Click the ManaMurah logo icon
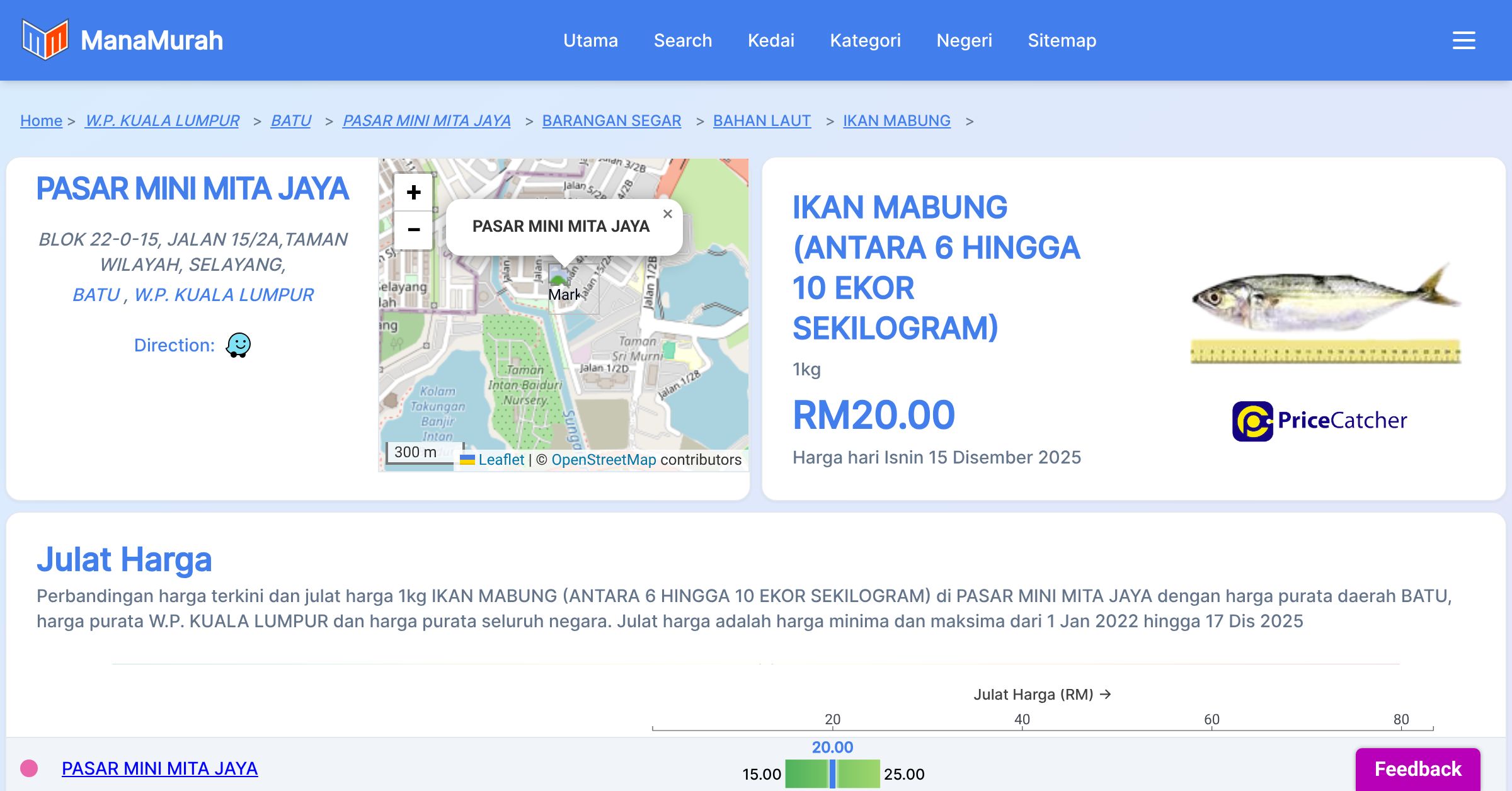Image resolution: width=1512 pixels, height=791 pixels. coord(45,40)
